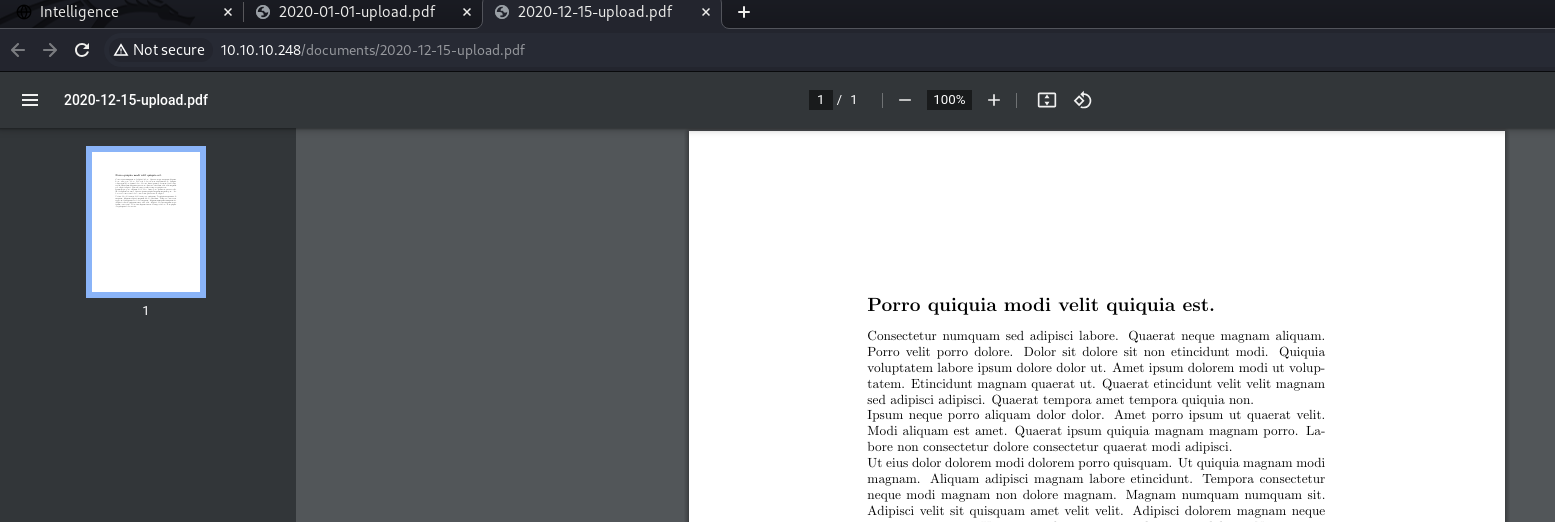Click the zoom in plus icon

click(x=993, y=100)
